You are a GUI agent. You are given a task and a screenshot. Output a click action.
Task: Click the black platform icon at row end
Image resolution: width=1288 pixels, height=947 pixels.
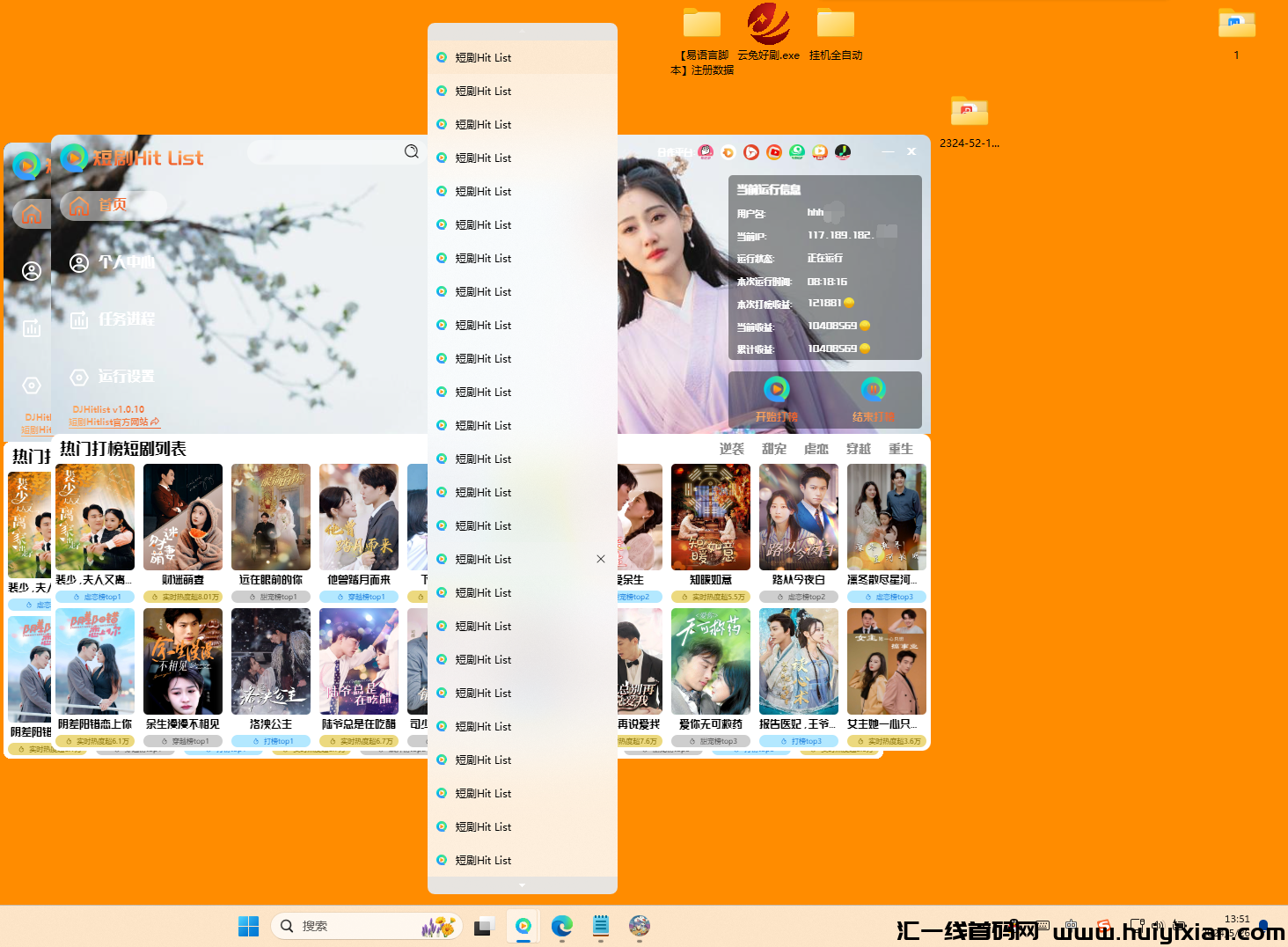coord(842,152)
